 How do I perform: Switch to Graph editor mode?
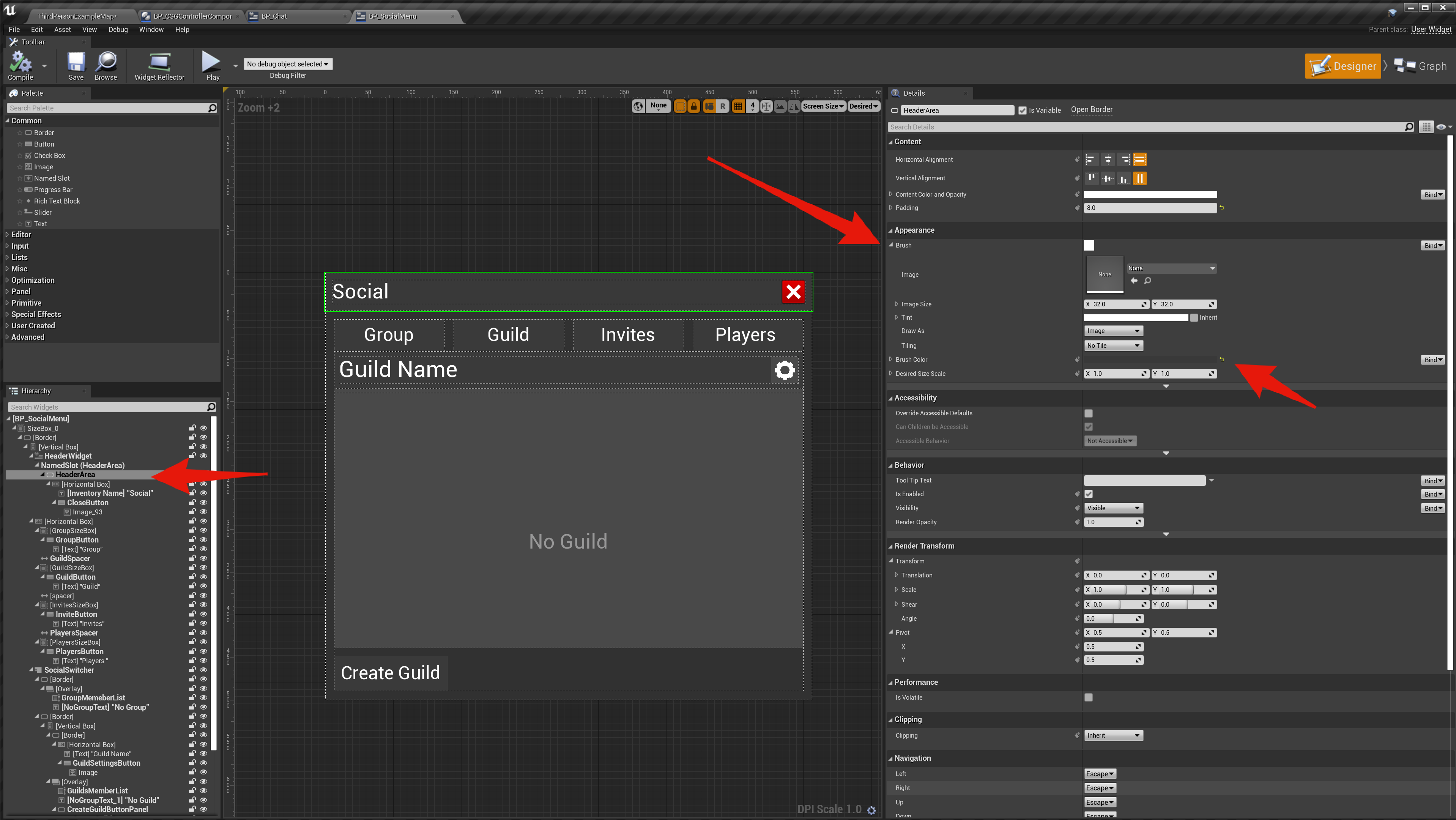point(1420,66)
